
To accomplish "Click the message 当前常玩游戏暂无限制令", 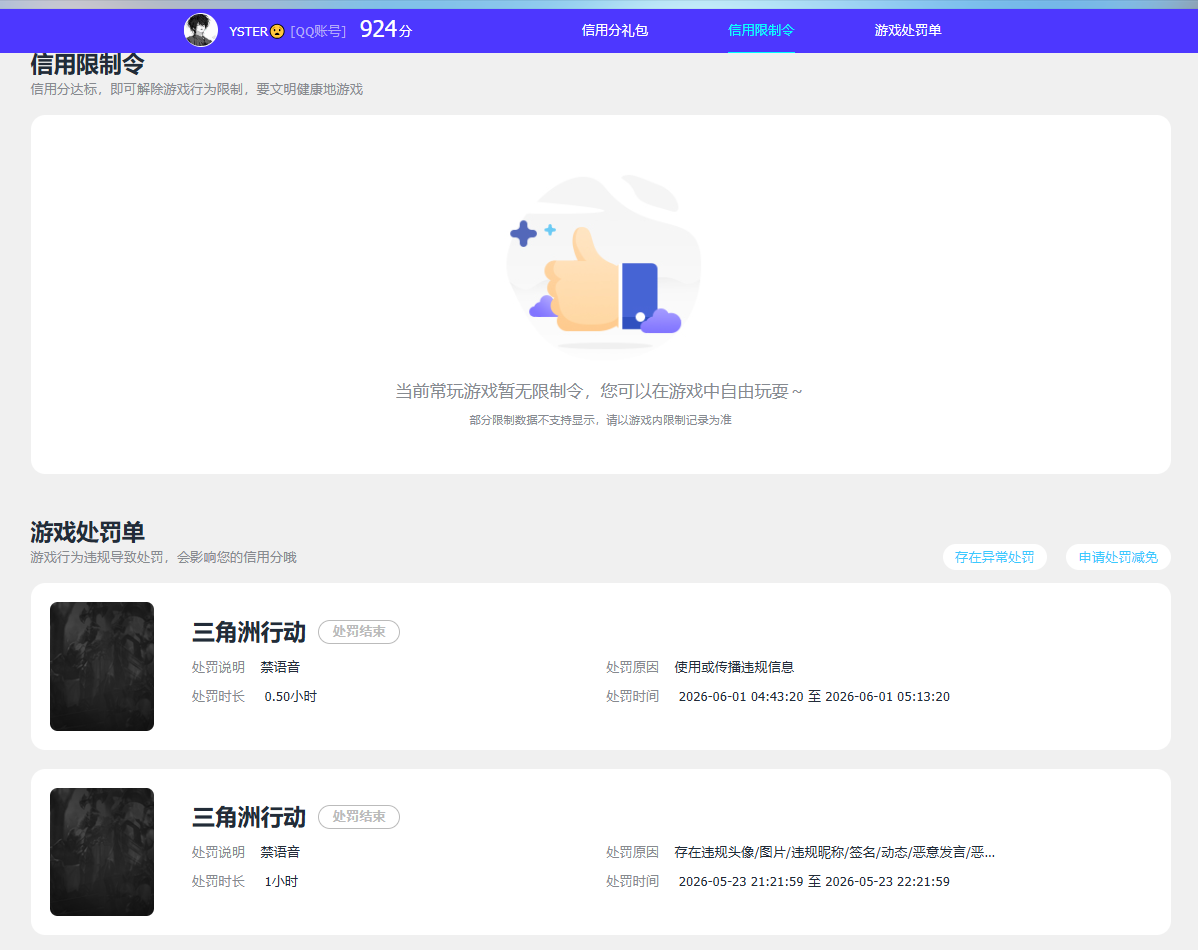I will pos(598,391).
